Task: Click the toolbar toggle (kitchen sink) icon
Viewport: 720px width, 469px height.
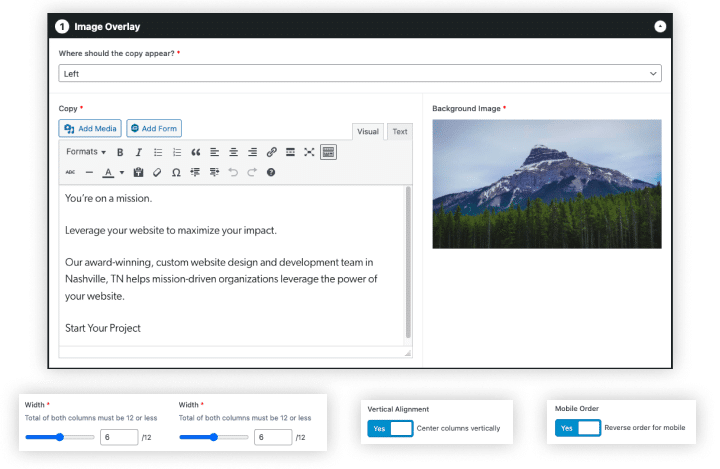Action: [x=328, y=152]
